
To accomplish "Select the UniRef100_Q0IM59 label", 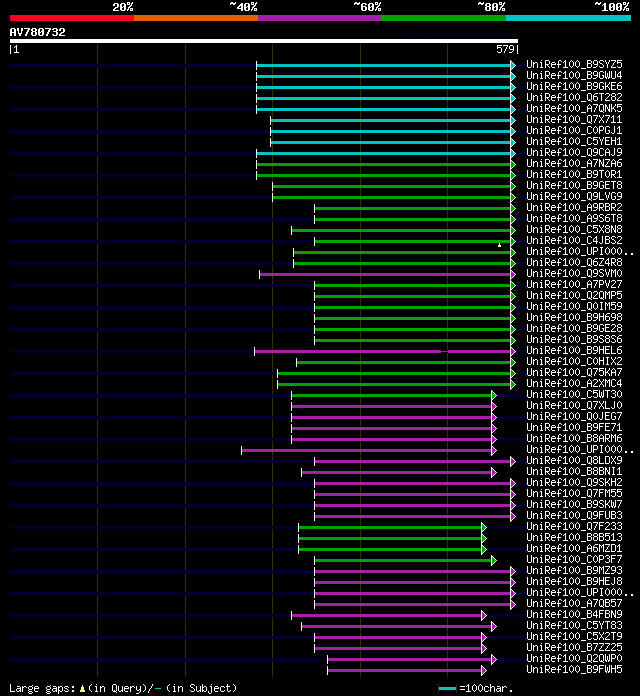I will tap(574, 306).
